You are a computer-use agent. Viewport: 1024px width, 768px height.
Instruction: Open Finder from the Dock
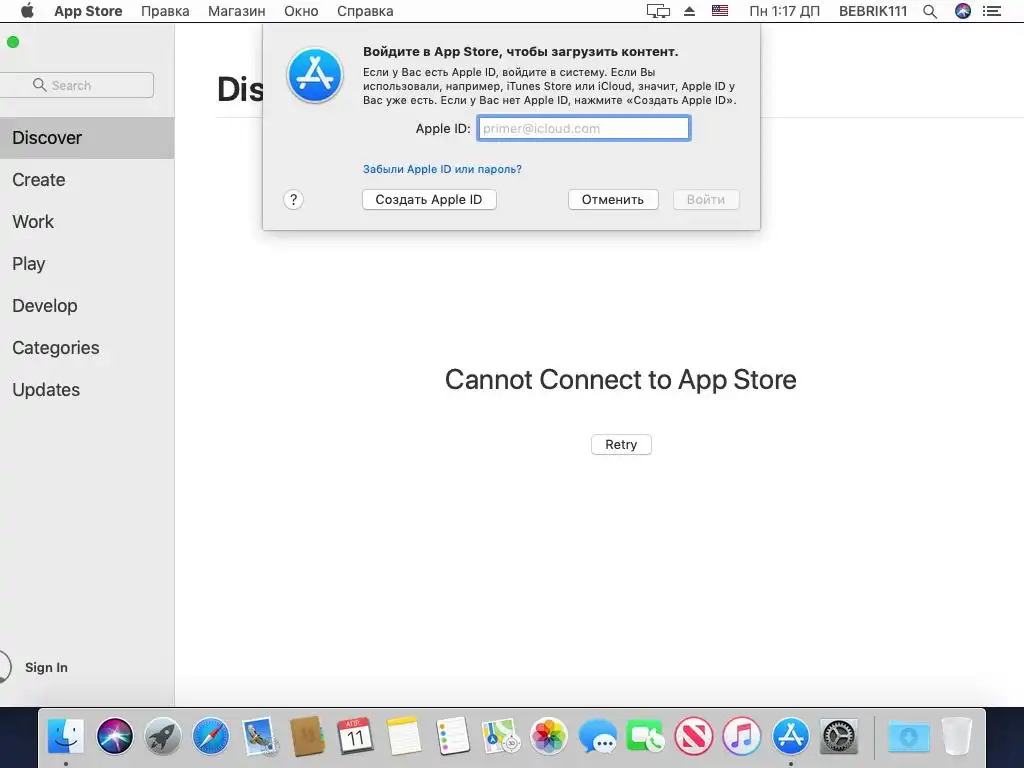tap(66, 736)
